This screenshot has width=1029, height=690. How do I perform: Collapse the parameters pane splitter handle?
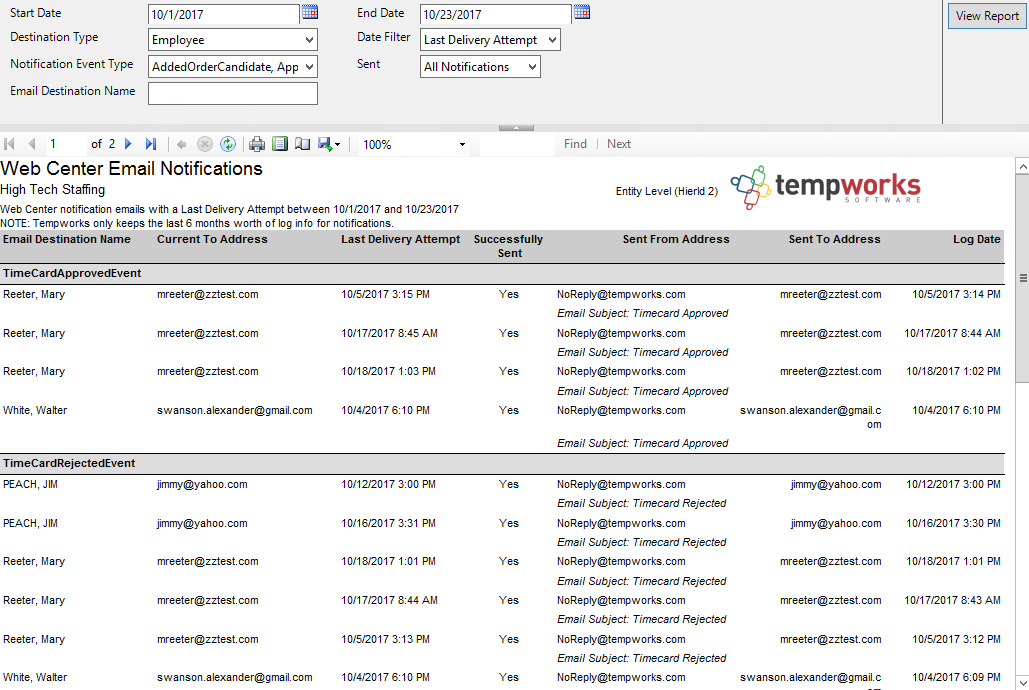(516, 127)
